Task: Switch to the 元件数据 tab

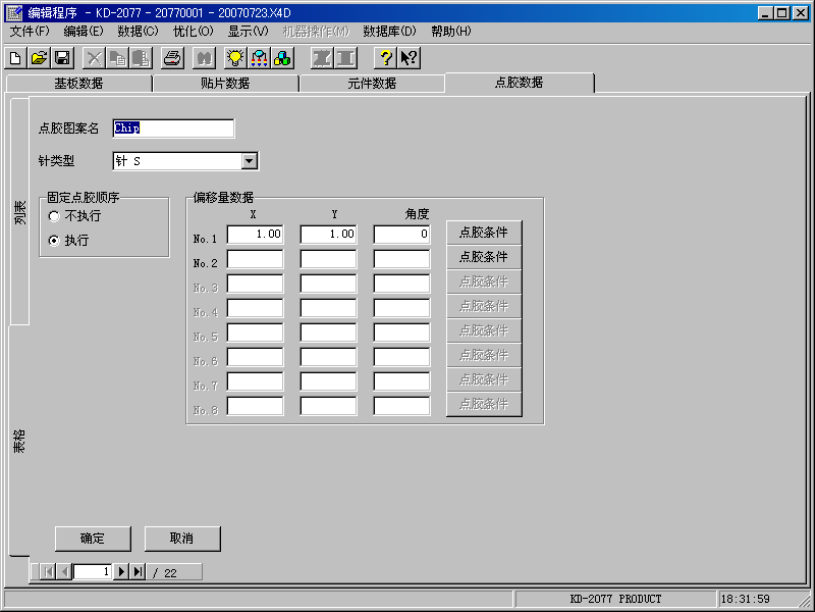Action: pos(372,83)
